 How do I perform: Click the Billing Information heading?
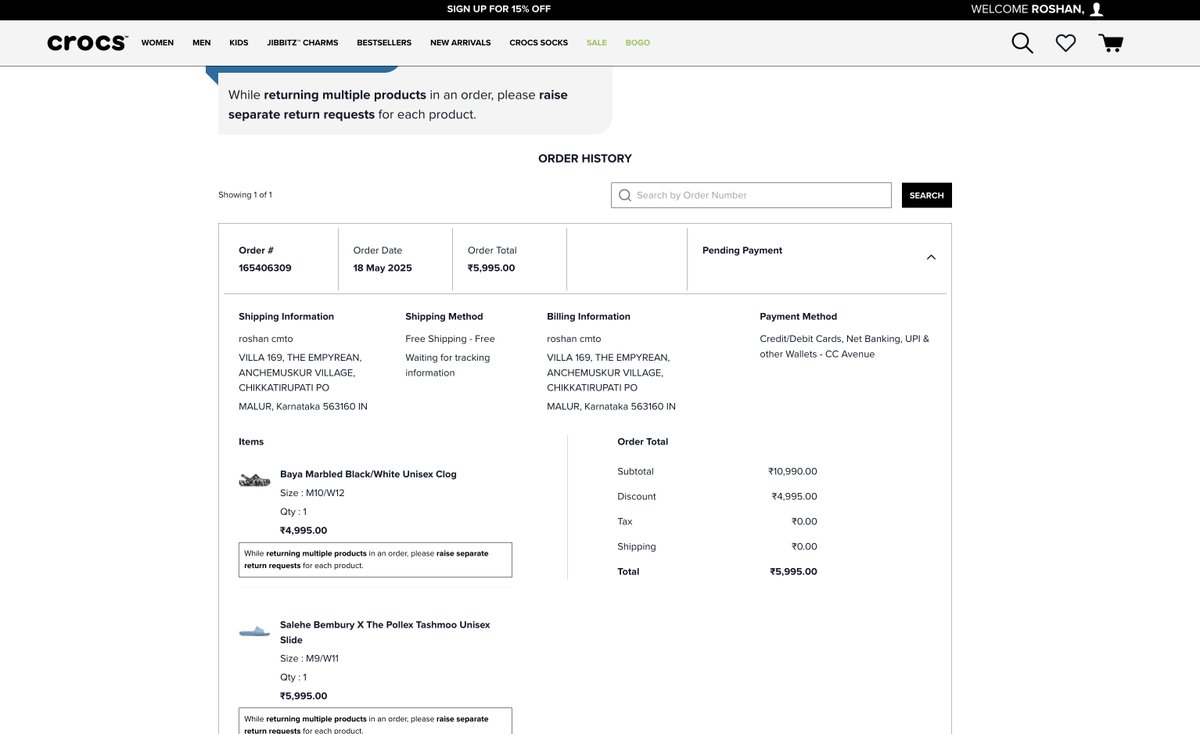[588, 316]
